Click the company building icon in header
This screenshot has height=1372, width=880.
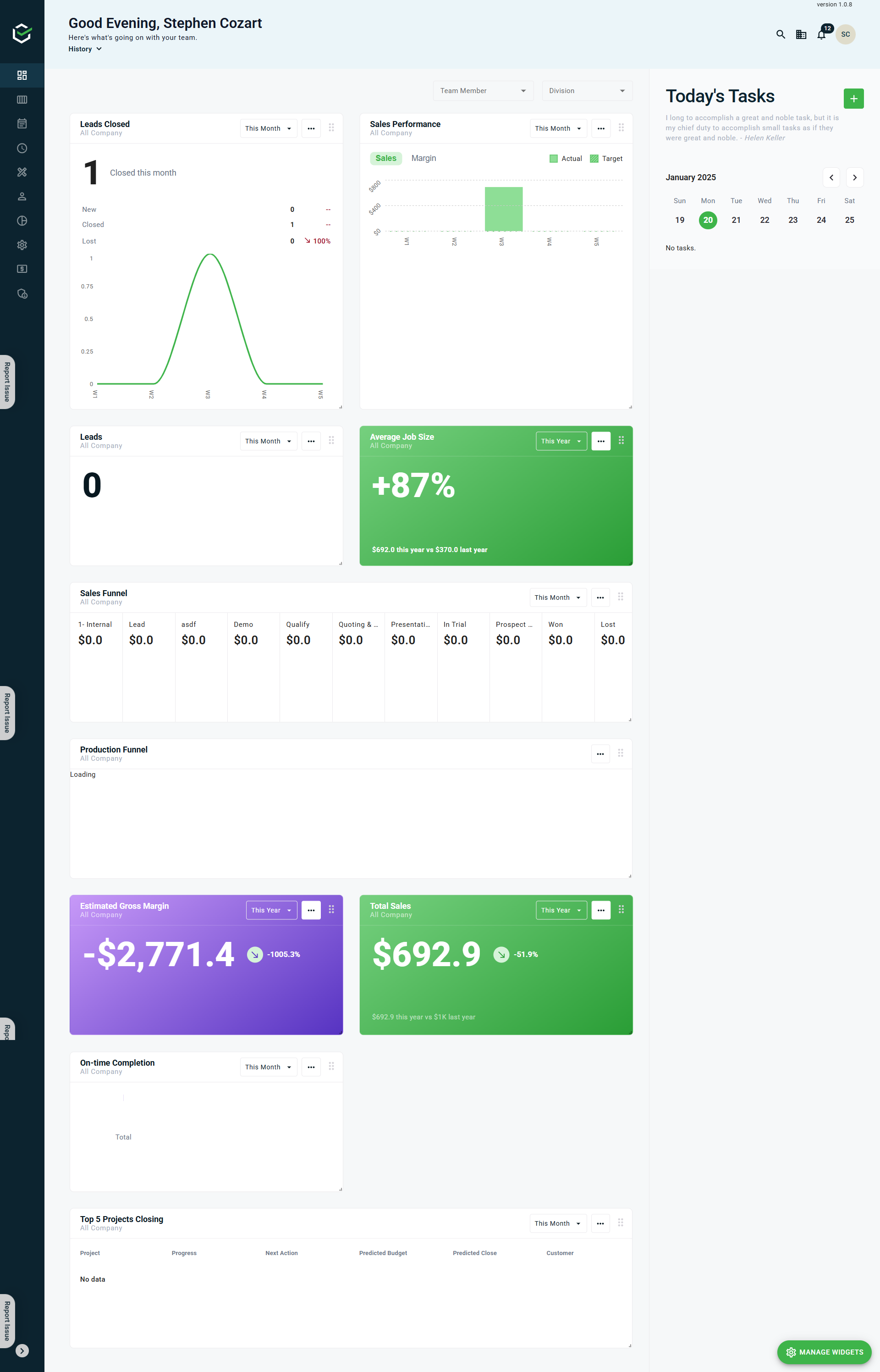coord(801,34)
